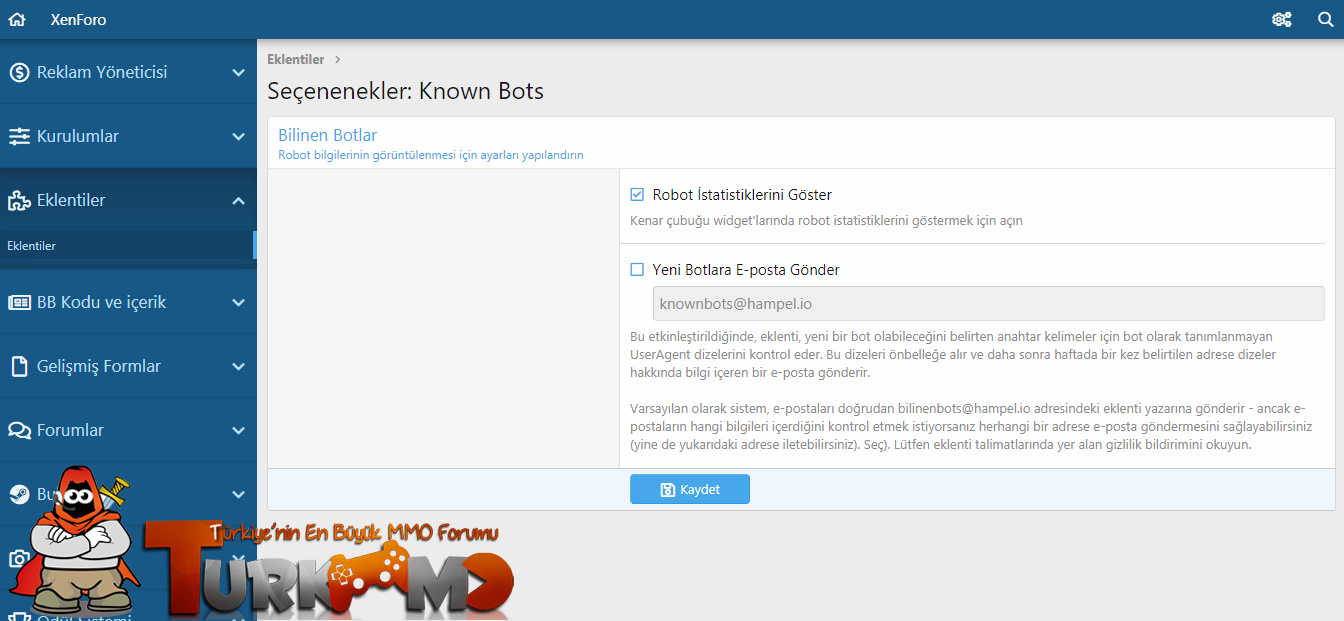Screen dimensions: 1344x621
Task: Save options with the Kaydet button
Action: tap(690, 490)
